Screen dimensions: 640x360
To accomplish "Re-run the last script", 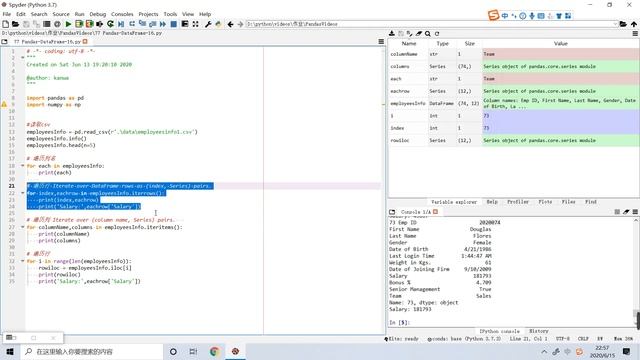I will [x=110, y=24].
